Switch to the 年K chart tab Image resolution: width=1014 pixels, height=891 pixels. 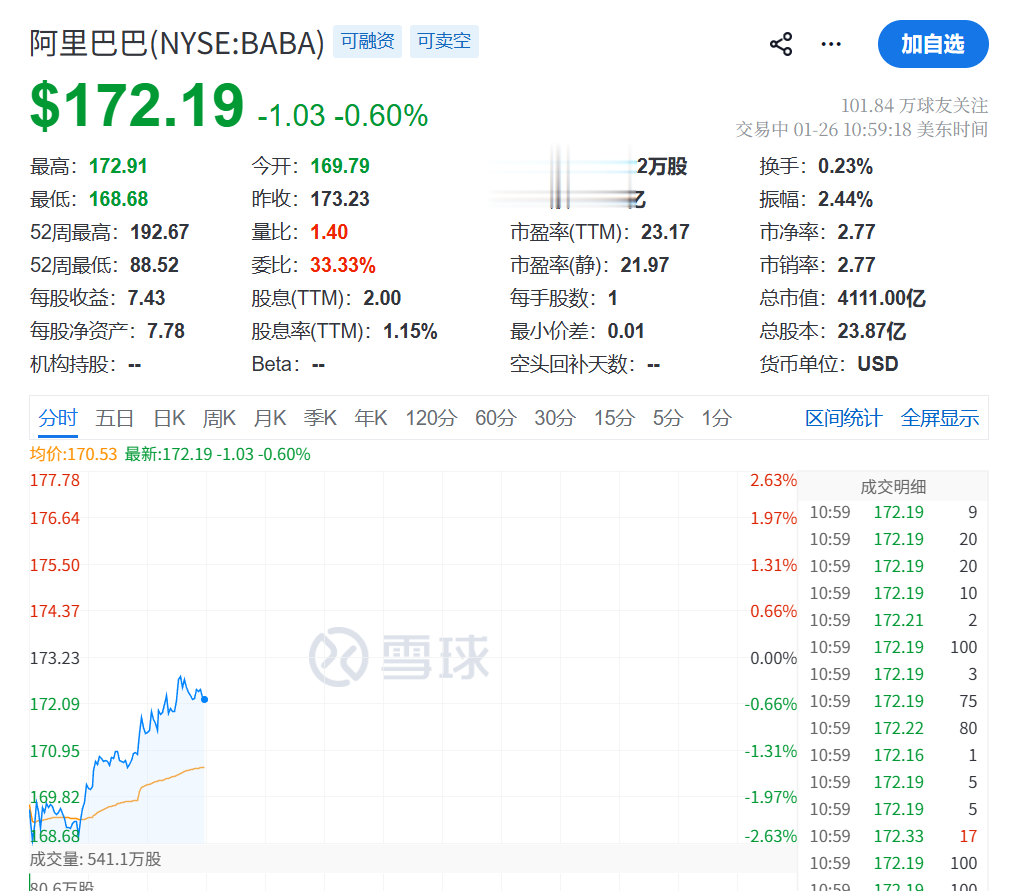(x=371, y=418)
